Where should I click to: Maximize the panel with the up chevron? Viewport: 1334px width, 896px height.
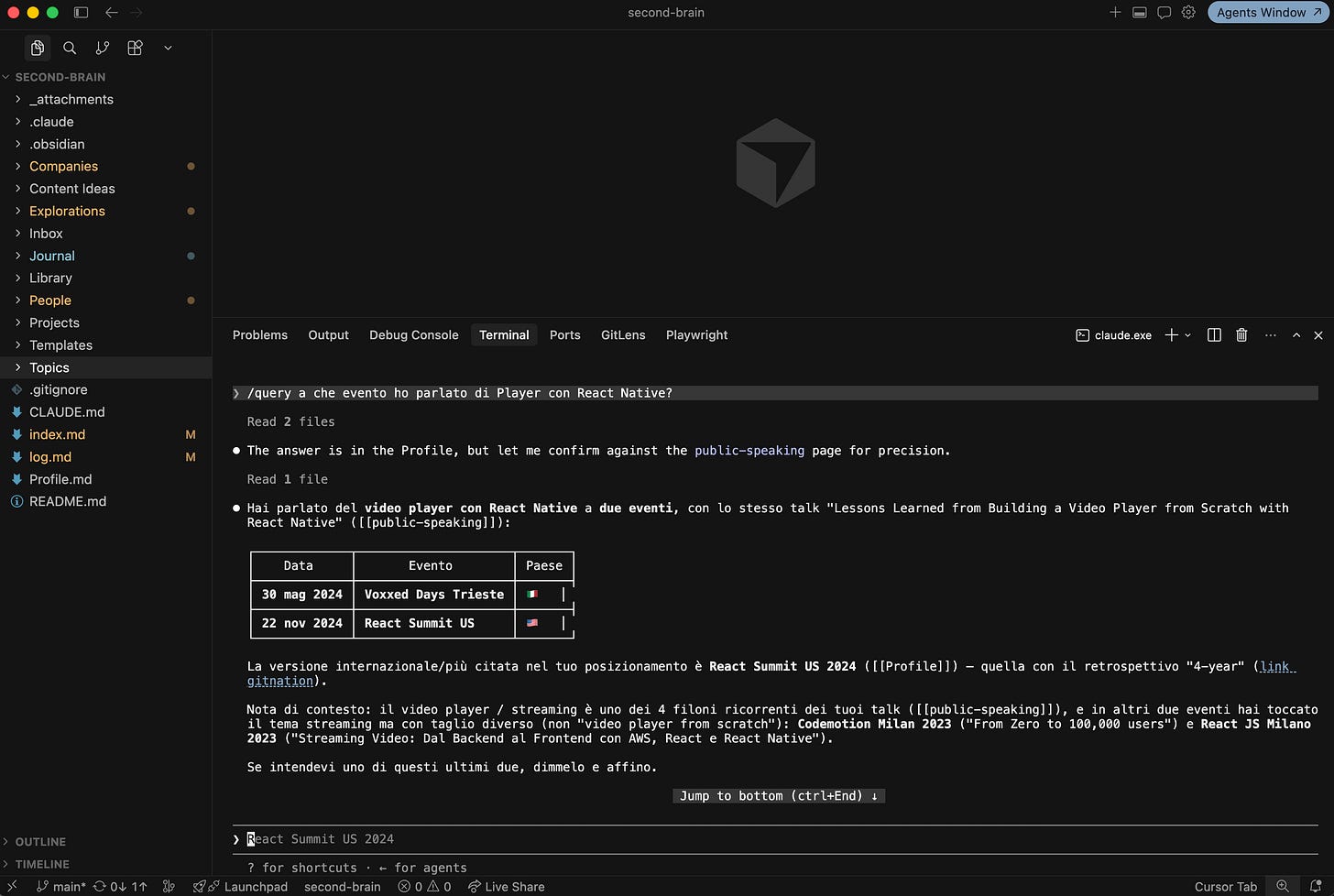click(x=1296, y=335)
